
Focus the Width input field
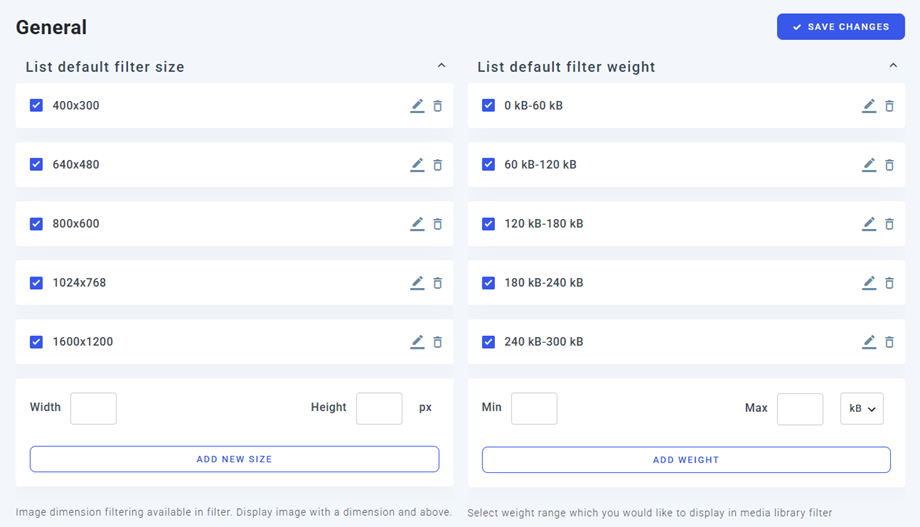pyautogui.click(x=93, y=408)
